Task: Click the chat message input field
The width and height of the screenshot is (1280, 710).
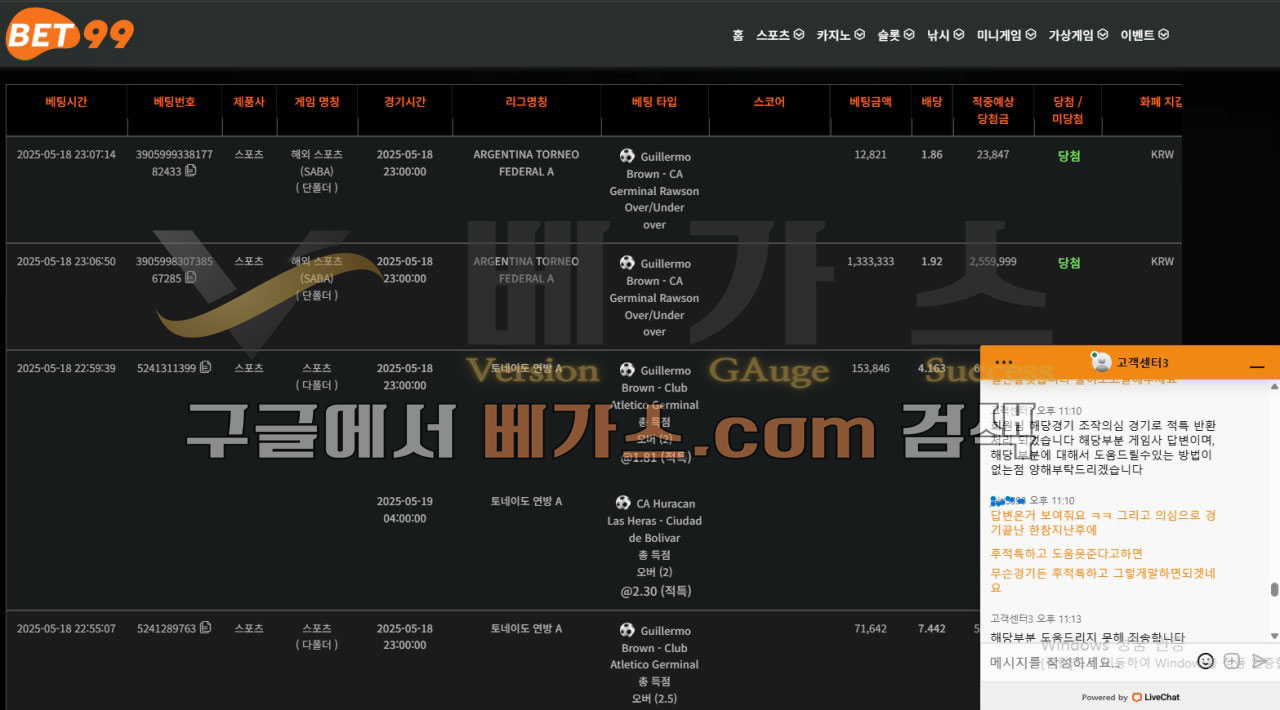Action: (1088, 662)
